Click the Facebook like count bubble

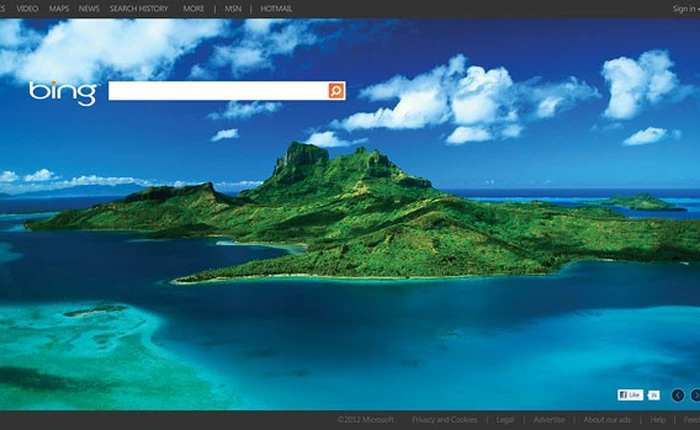653,395
